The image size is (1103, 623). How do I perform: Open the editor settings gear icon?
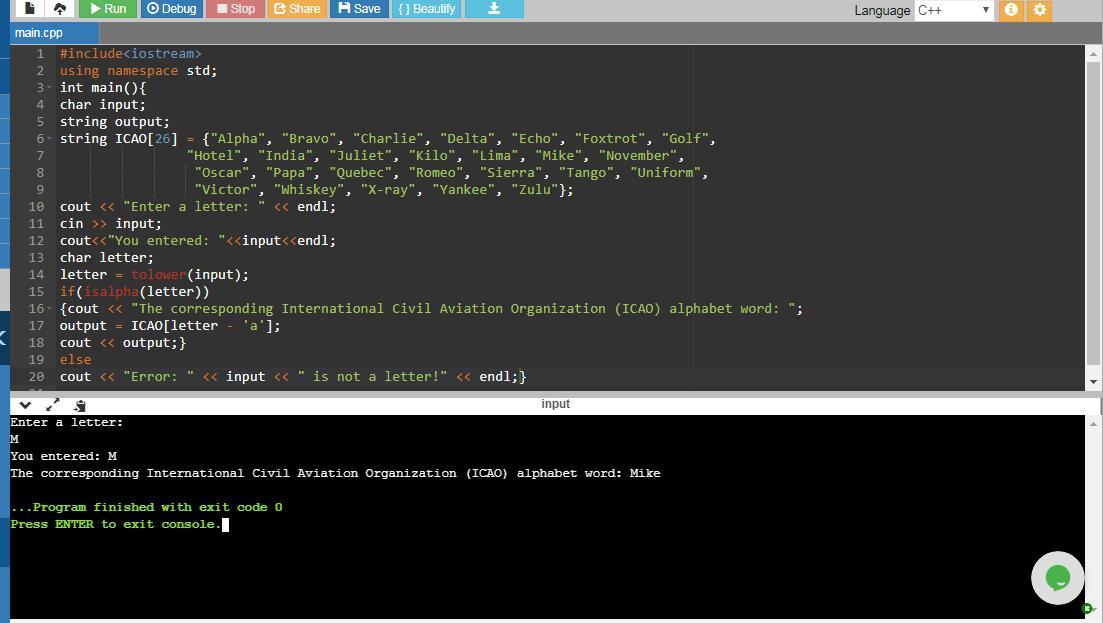tap(1040, 10)
